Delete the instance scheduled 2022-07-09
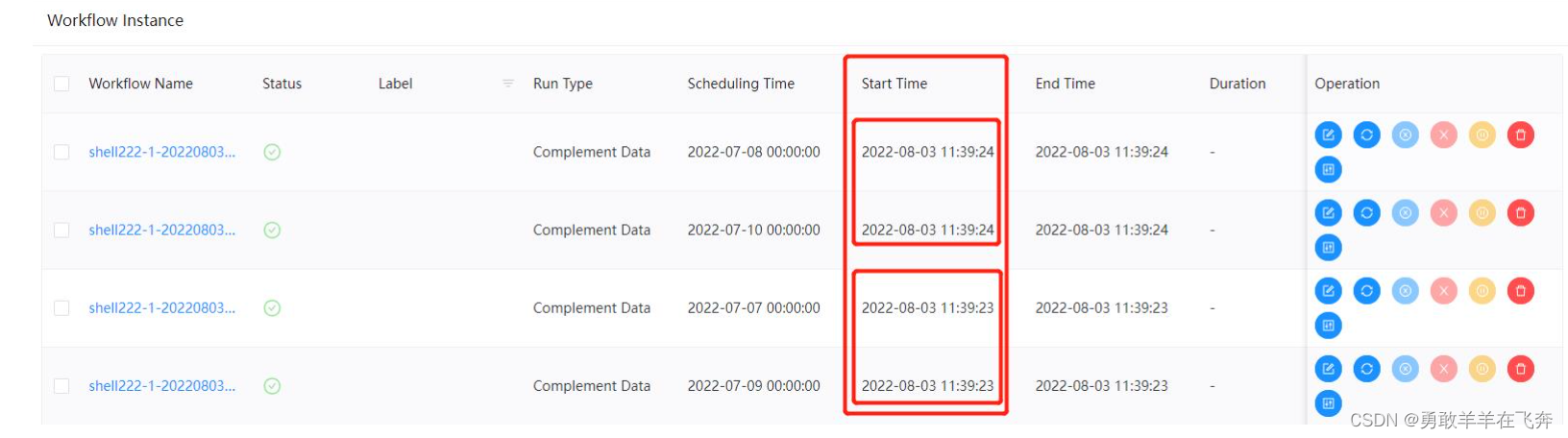This screenshot has width=1568, height=438. [1520, 369]
